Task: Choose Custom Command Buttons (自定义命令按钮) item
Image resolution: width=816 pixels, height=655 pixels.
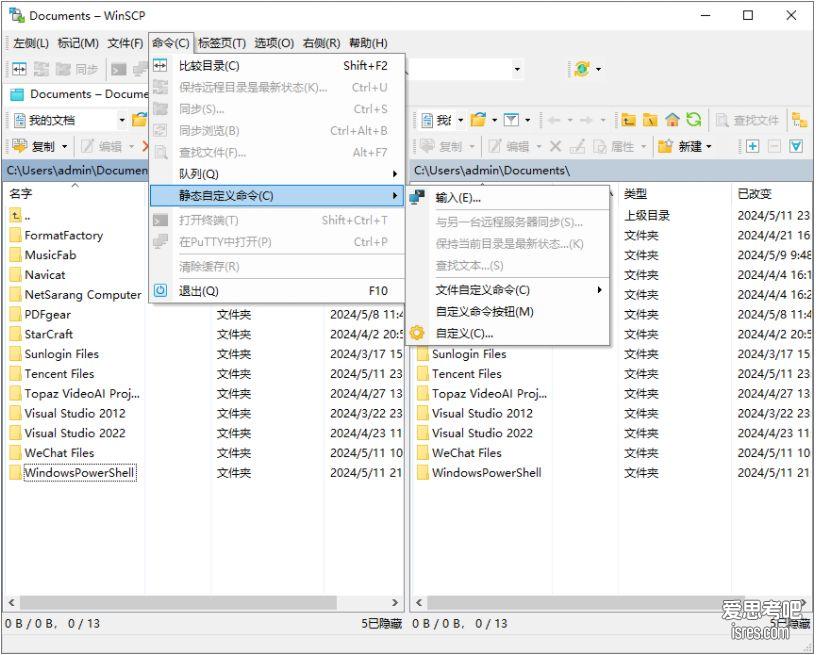Action: tap(508, 312)
